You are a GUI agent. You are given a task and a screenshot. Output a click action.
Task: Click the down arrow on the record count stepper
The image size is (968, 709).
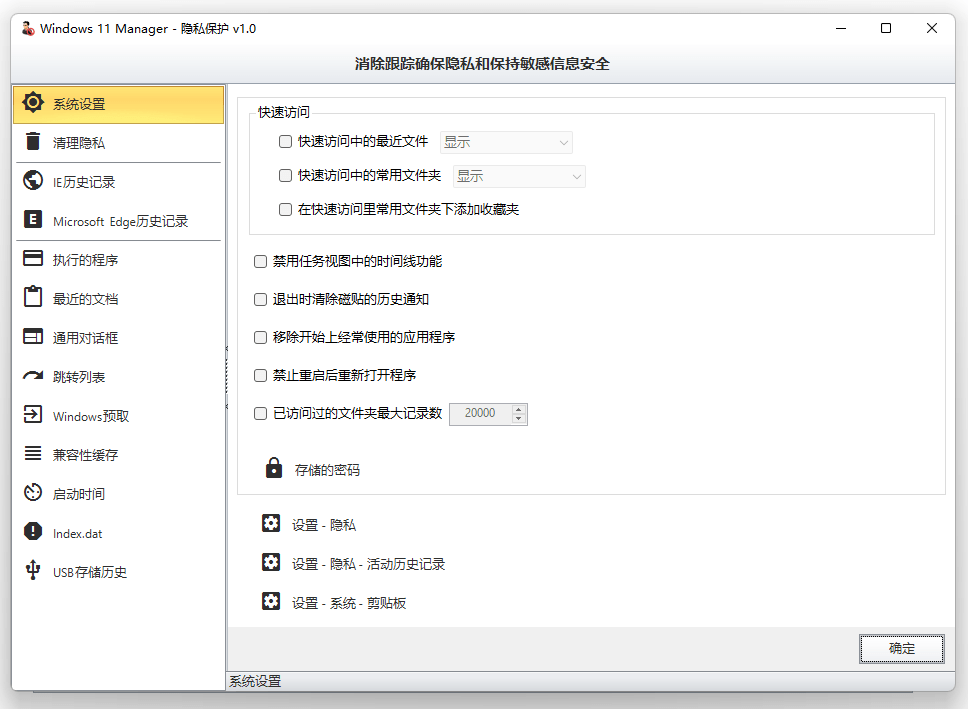(517, 417)
